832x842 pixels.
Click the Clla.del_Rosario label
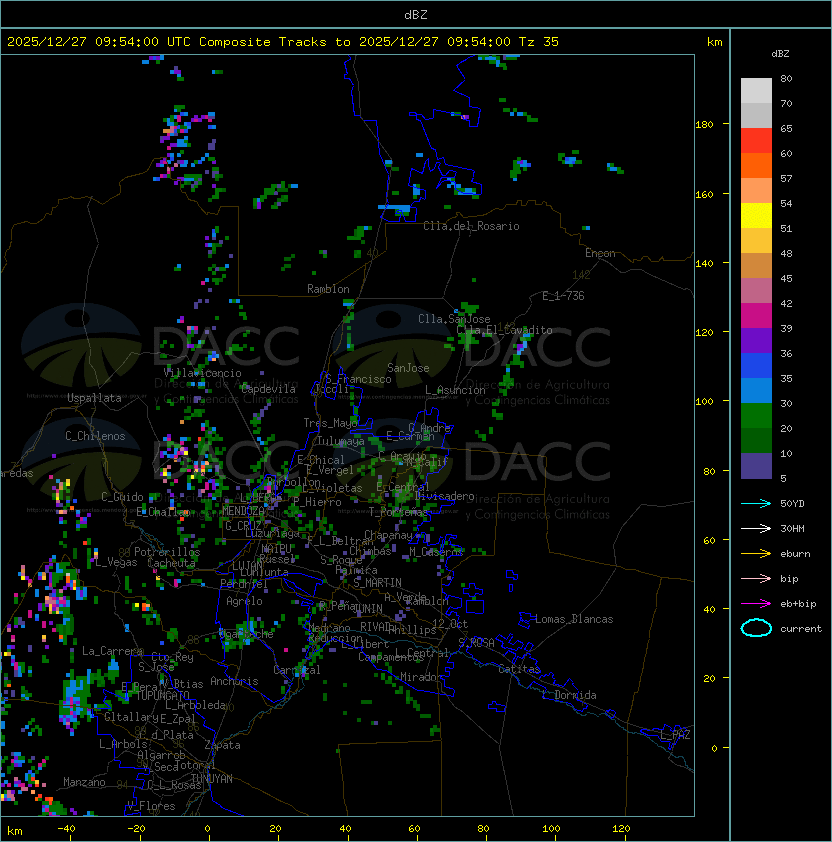[471, 226]
